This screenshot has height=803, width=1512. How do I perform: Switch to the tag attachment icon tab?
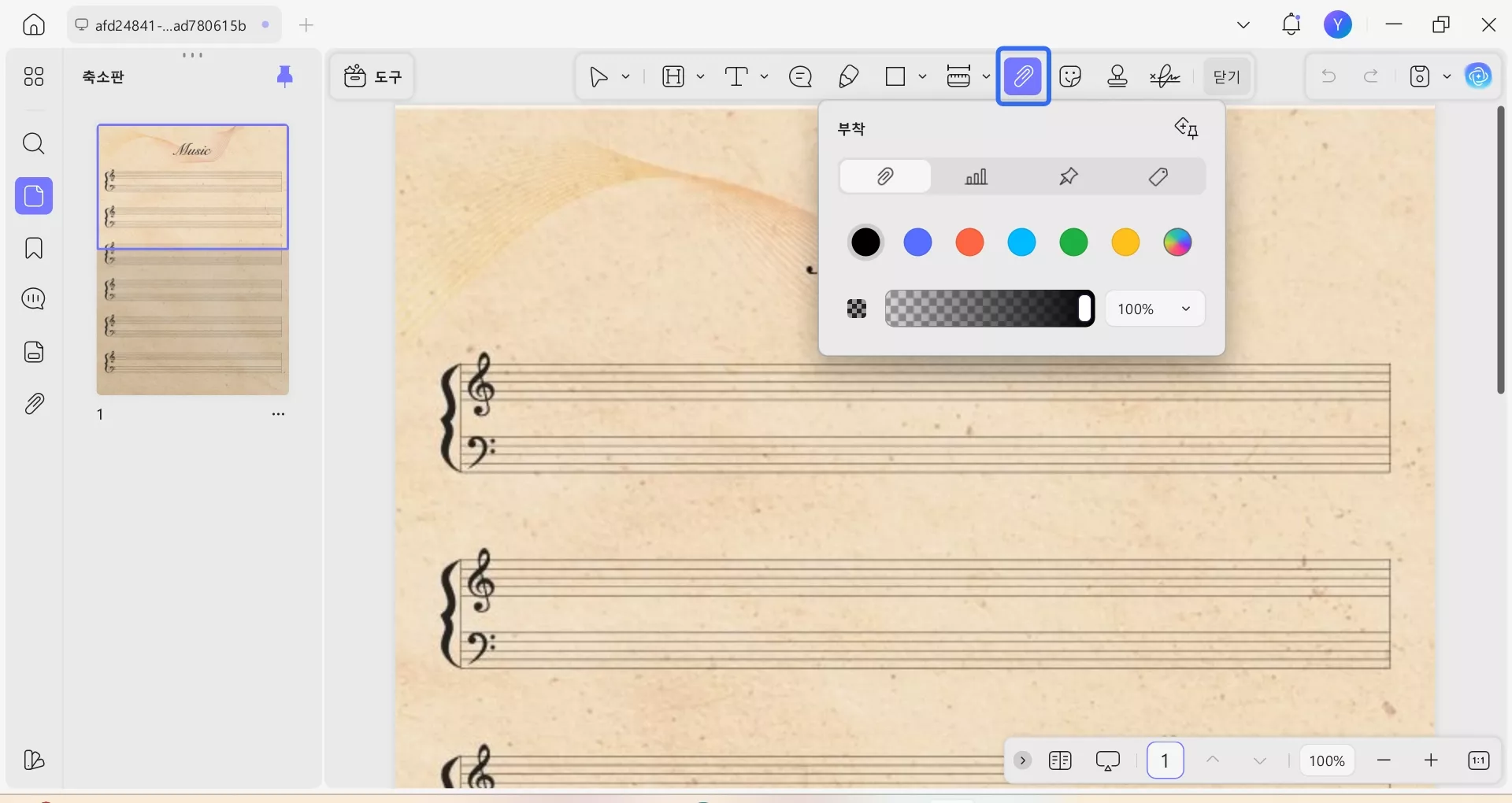[x=1158, y=176]
